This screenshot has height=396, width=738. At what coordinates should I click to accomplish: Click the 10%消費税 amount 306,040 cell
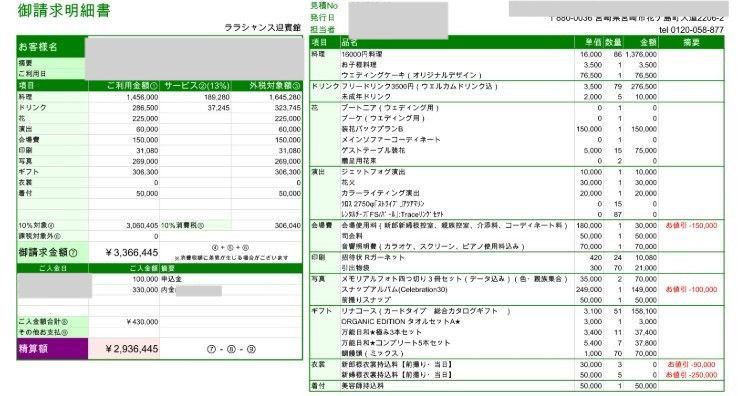click(x=266, y=226)
